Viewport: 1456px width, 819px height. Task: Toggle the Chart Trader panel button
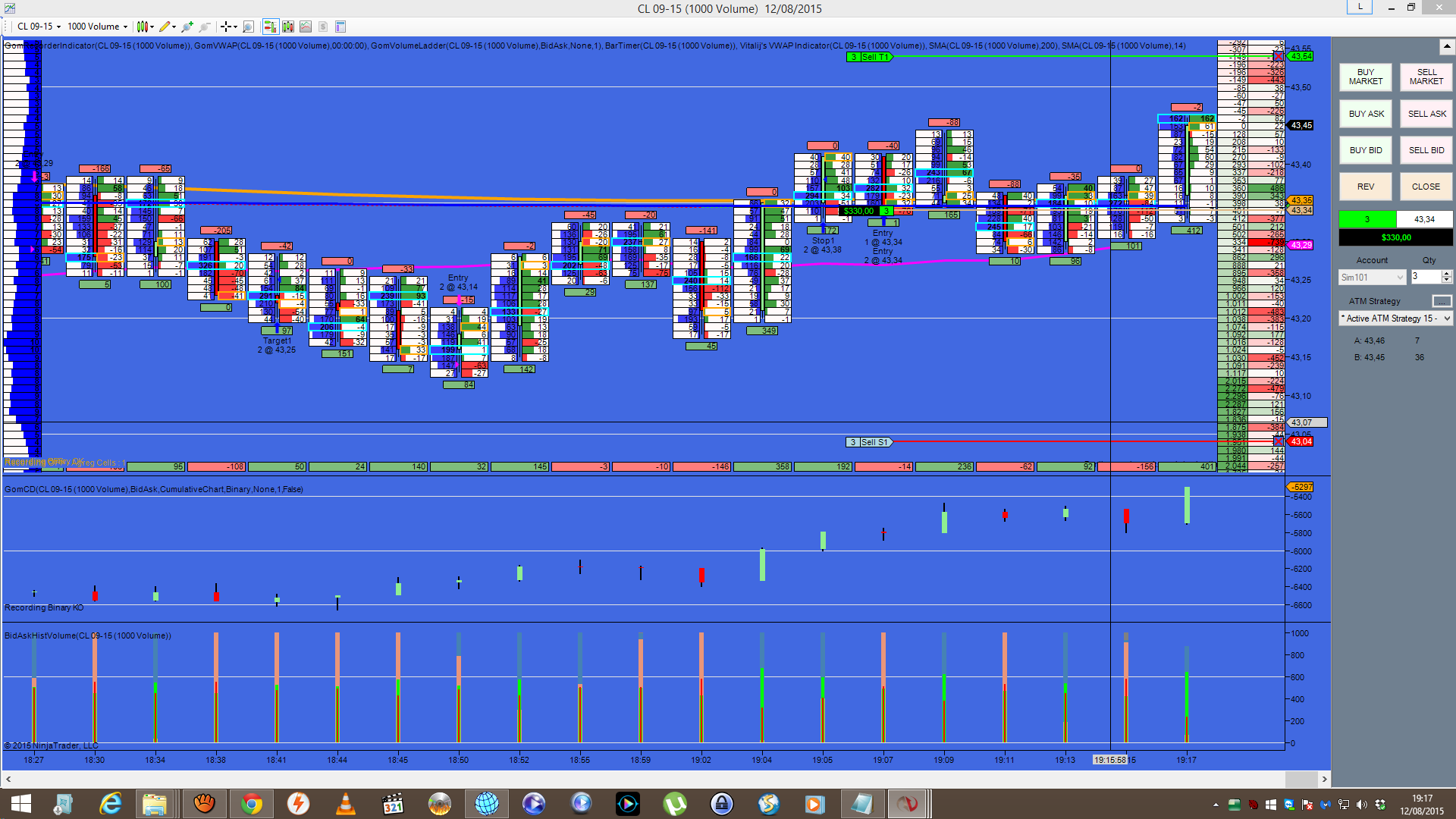pyautogui.click(x=270, y=27)
